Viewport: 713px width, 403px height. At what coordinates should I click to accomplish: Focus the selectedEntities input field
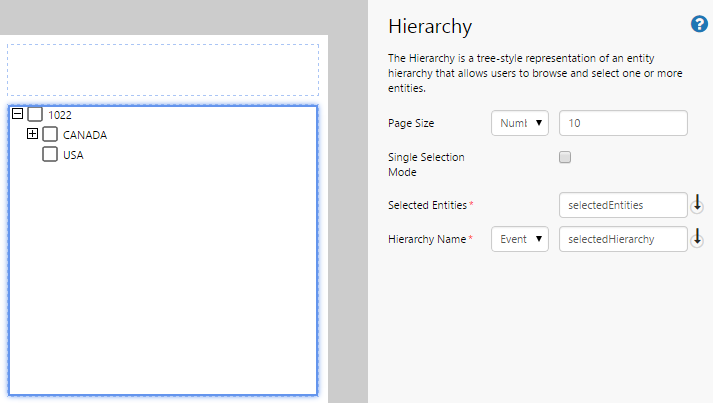click(623, 205)
